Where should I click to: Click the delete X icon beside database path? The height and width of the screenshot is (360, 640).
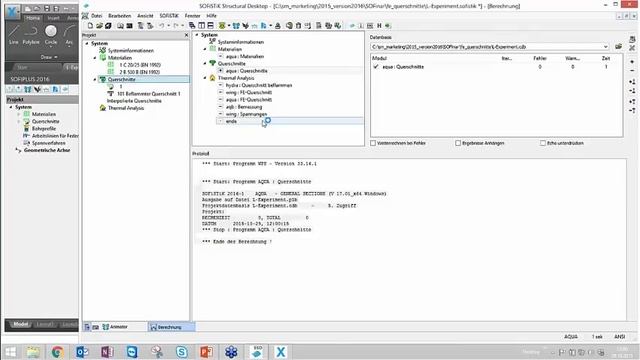coord(632,48)
